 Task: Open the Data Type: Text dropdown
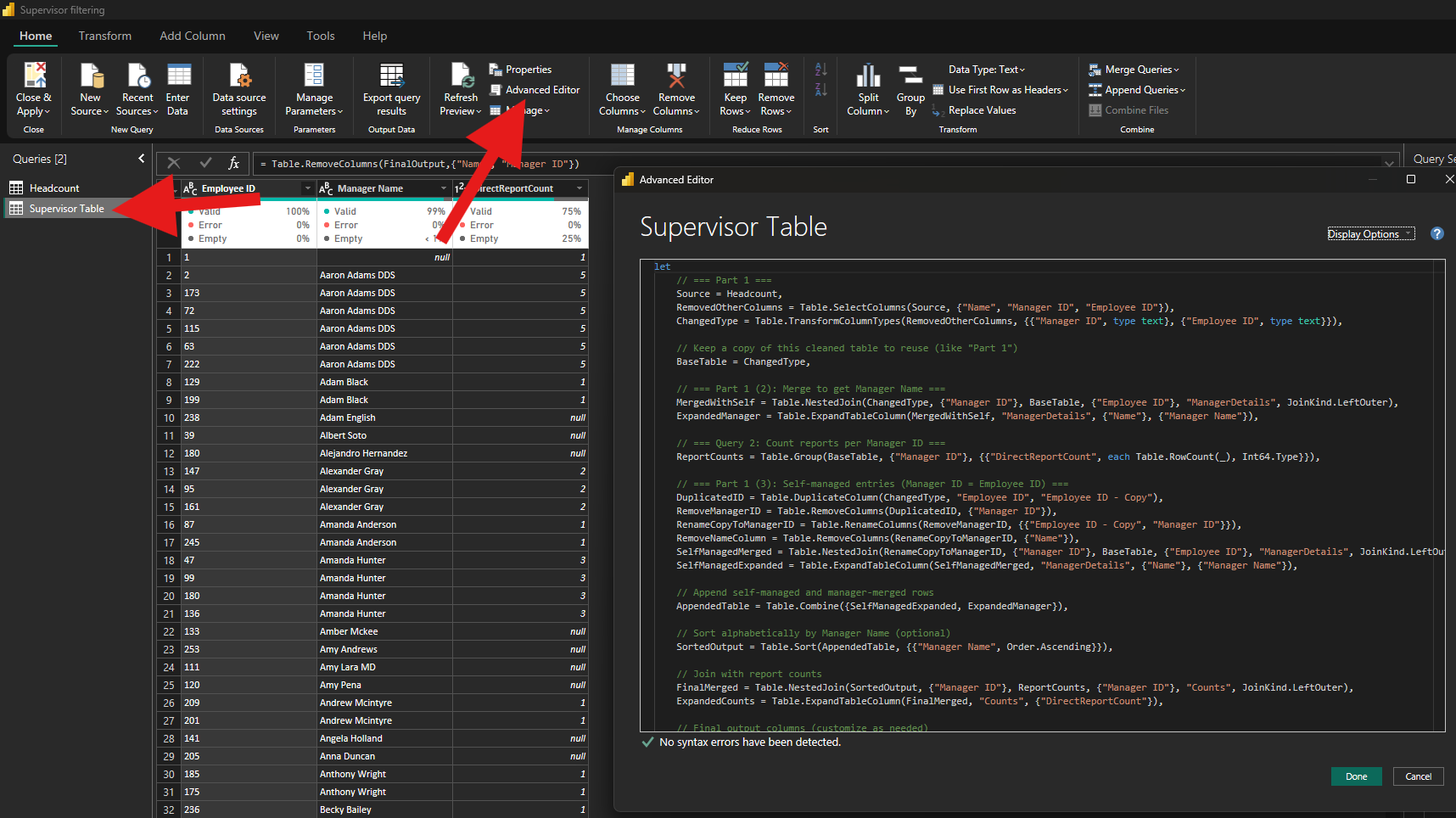(987, 69)
